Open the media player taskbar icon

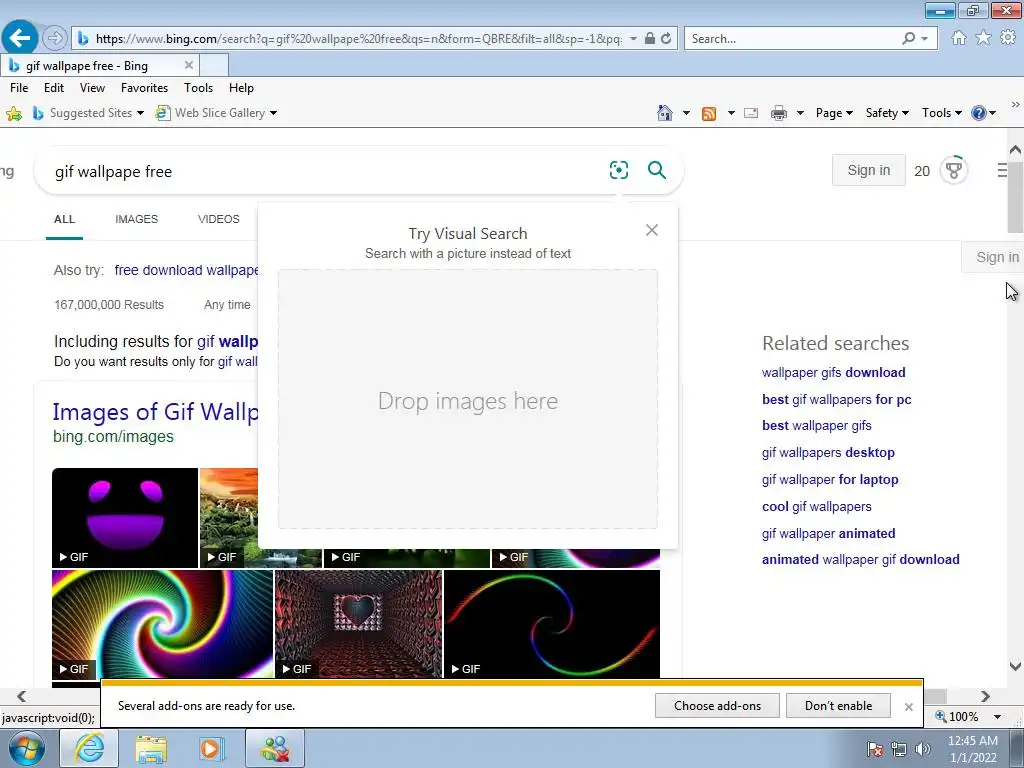[x=211, y=748]
